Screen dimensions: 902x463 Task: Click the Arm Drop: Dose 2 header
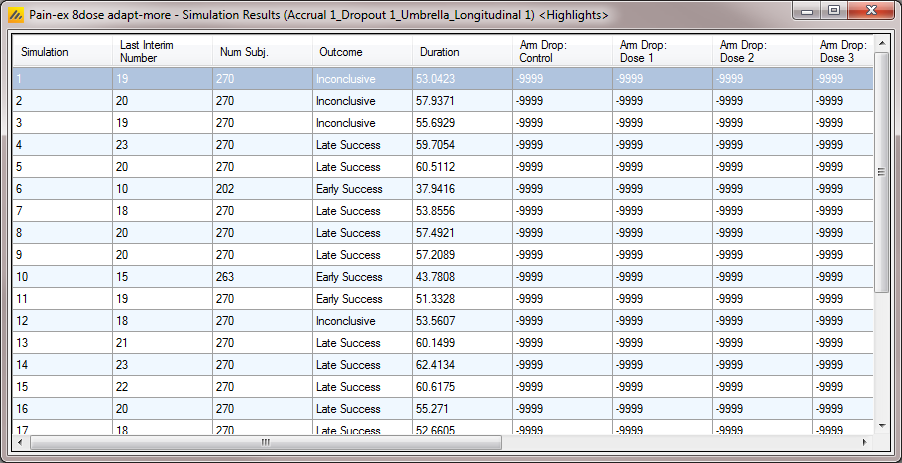pos(762,52)
